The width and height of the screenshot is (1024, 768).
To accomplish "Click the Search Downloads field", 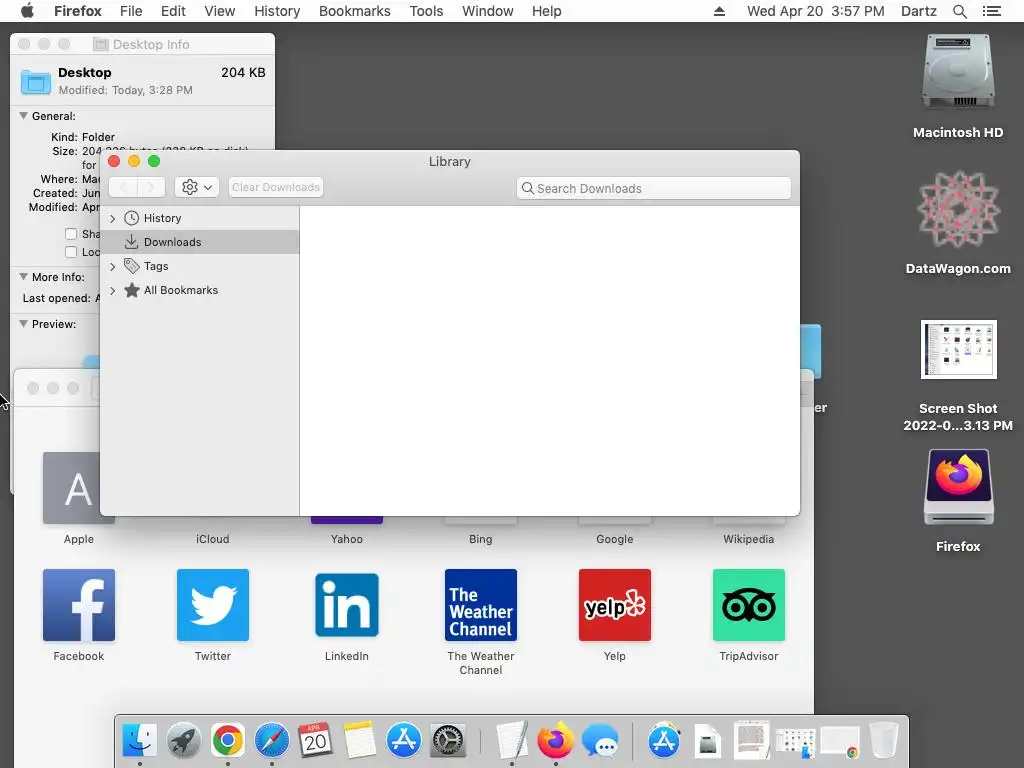I will [x=654, y=188].
